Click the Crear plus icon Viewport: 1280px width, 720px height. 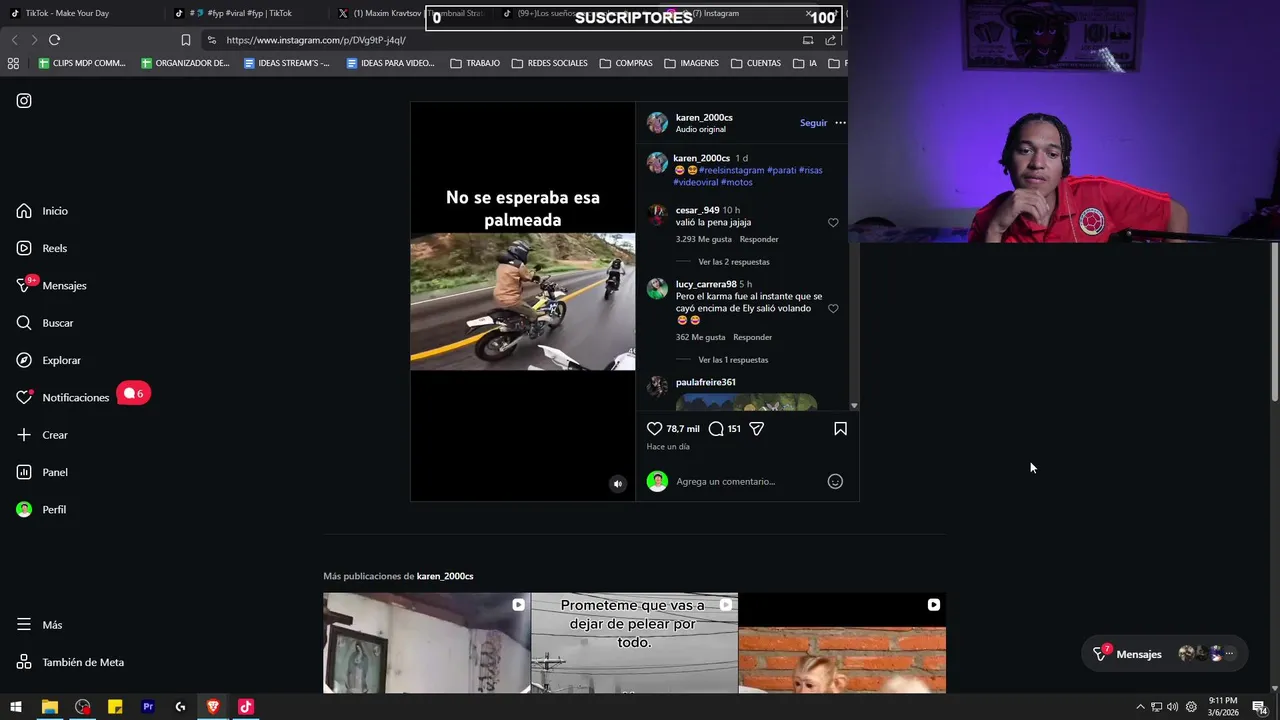click(x=24, y=435)
